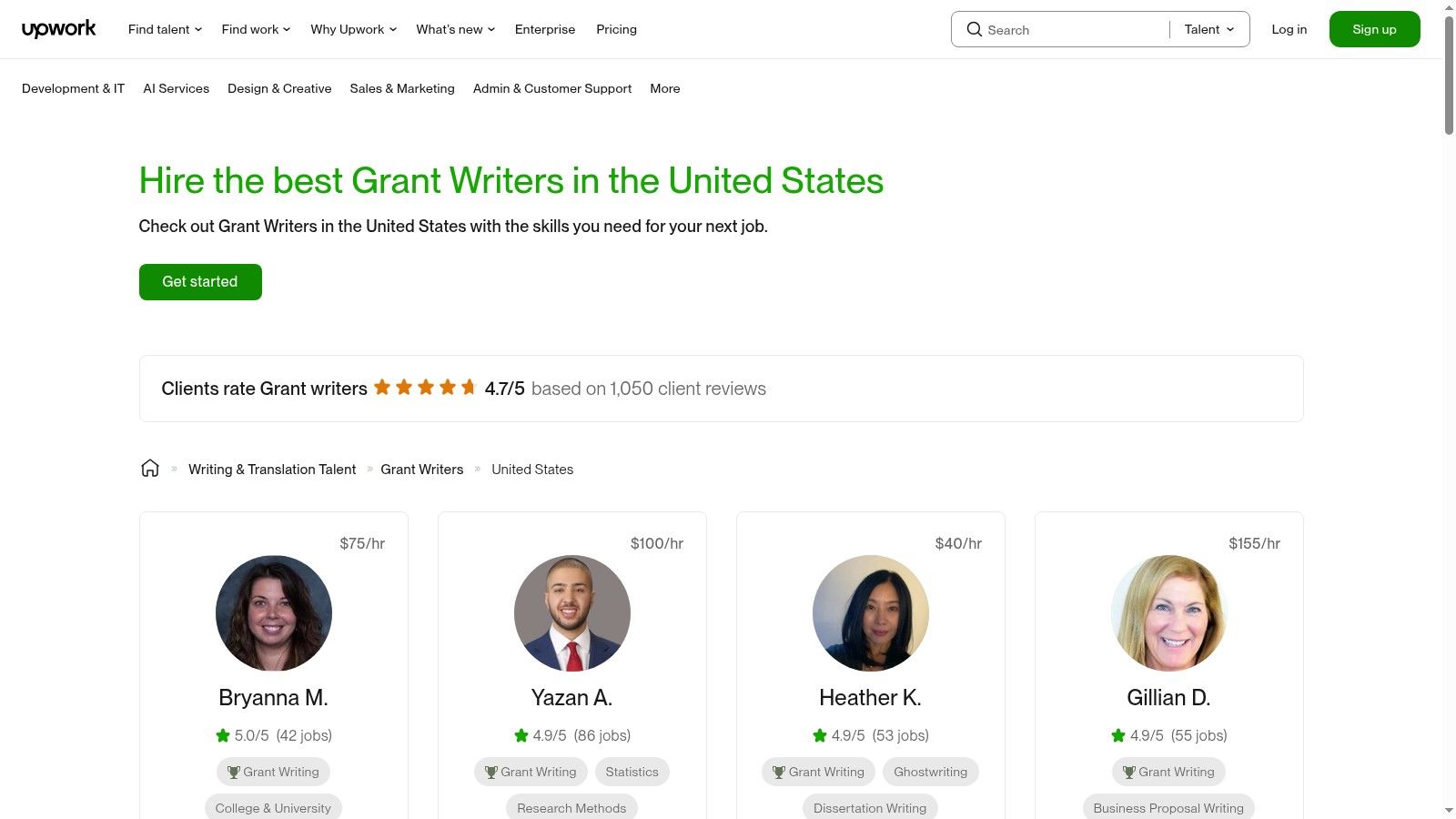Click 'based on 1,050 client reviews' text
This screenshot has width=1456, height=819.
click(x=649, y=389)
